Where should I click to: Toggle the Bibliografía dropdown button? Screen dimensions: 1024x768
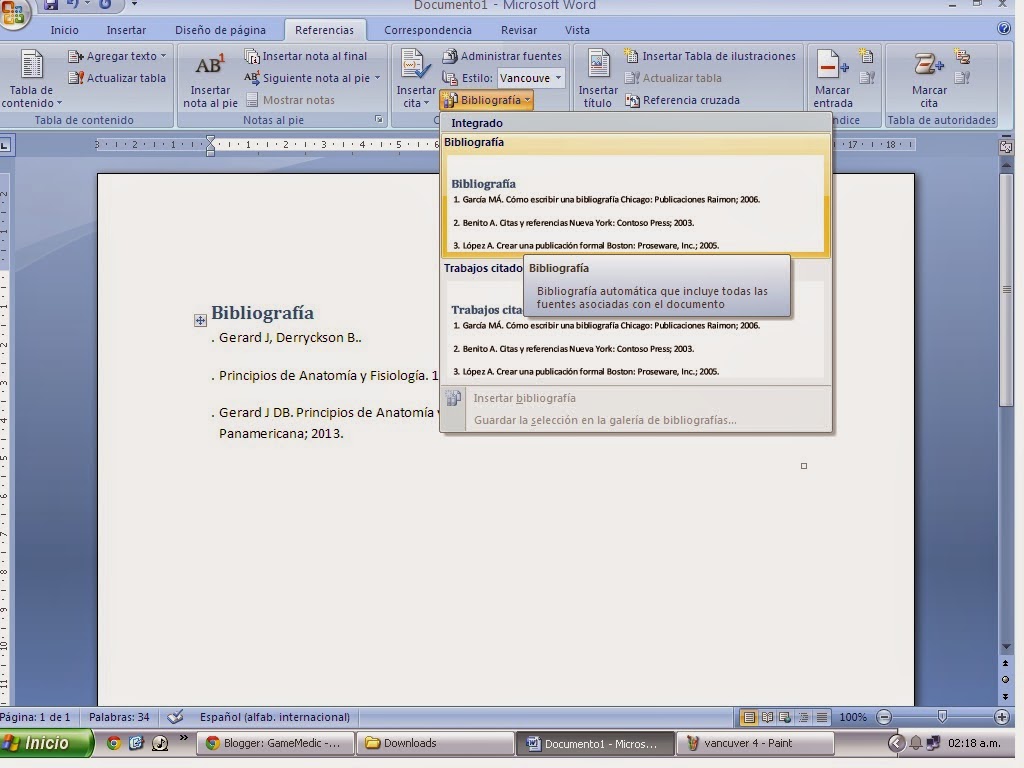coord(487,100)
